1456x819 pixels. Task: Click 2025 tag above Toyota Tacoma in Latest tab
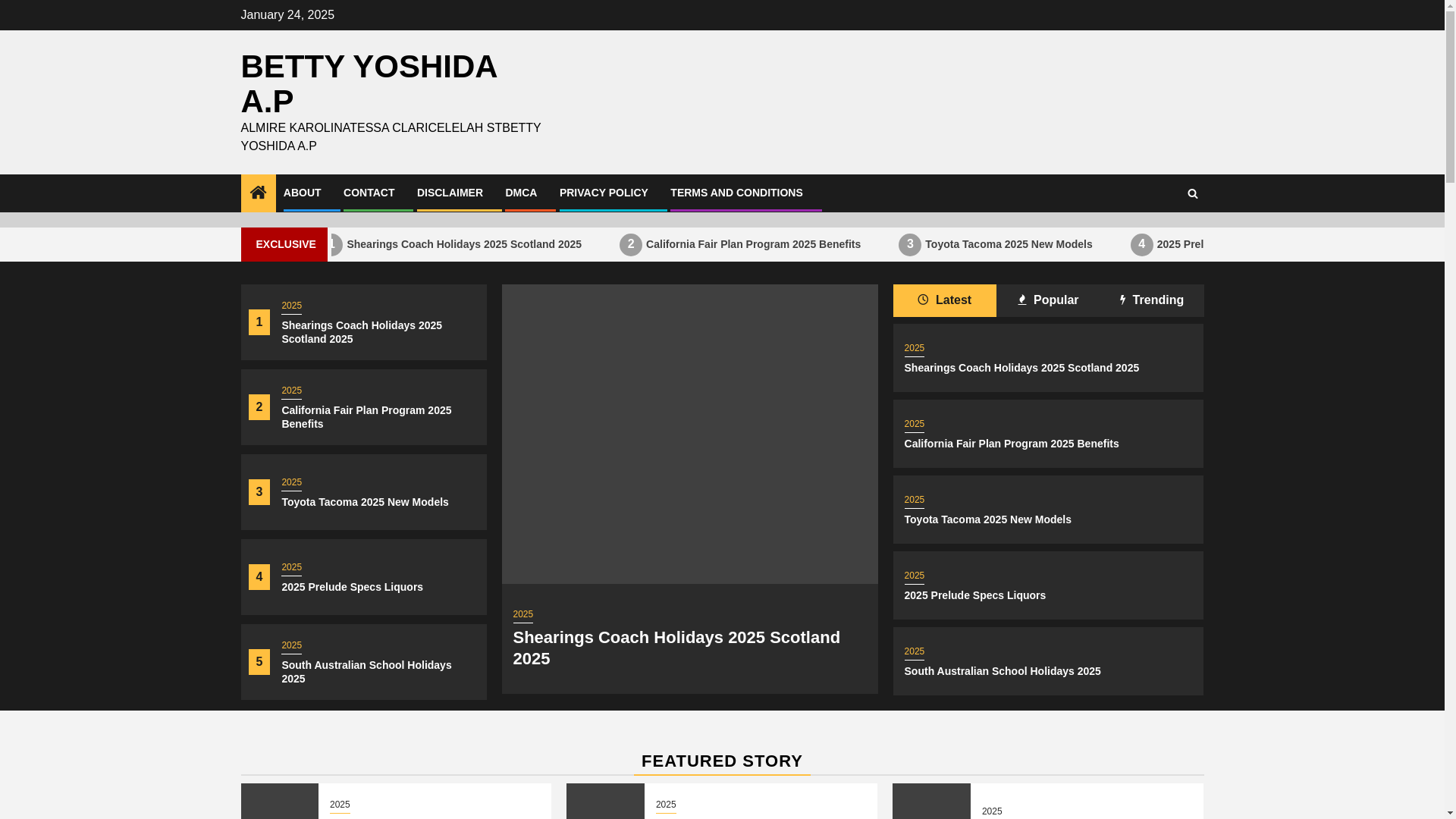[914, 500]
